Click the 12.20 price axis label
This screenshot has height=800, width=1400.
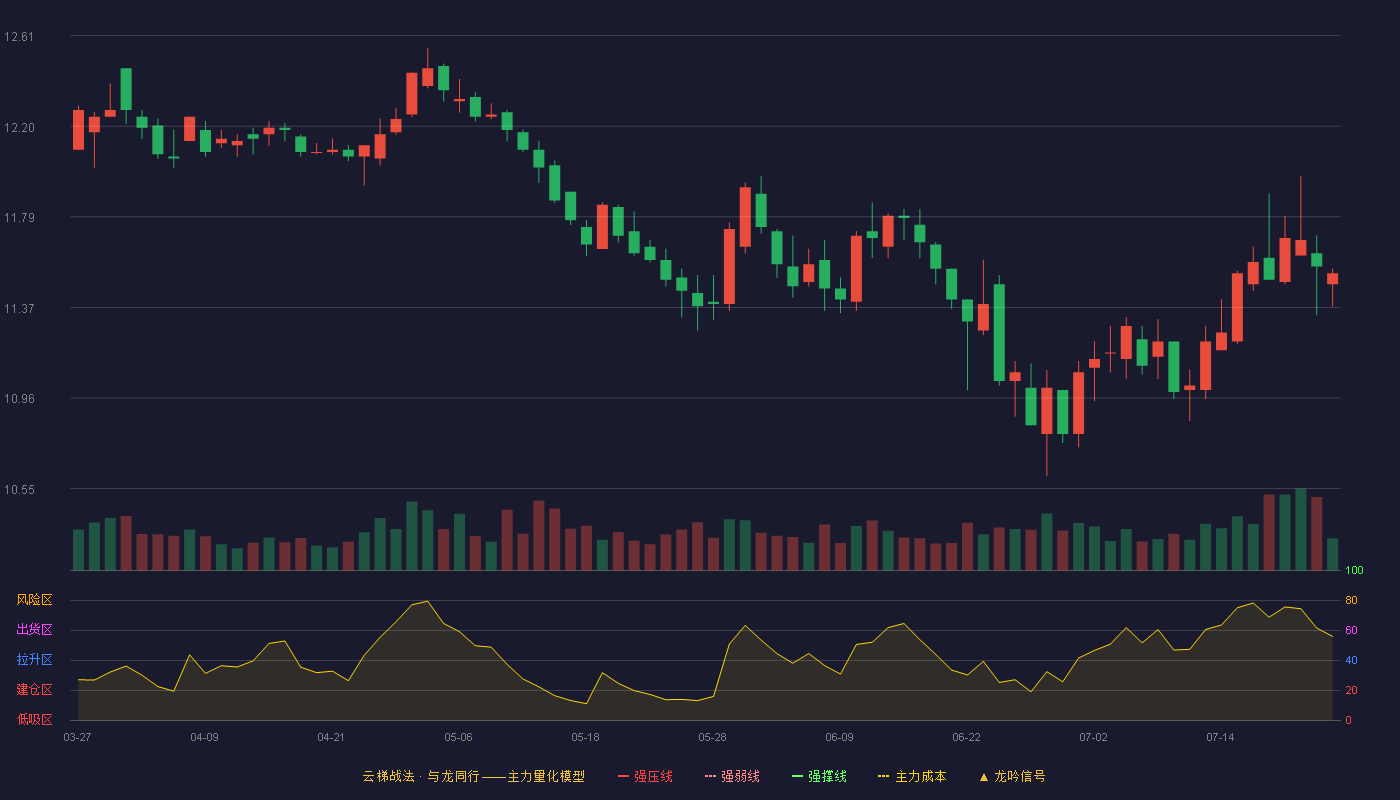point(18,128)
